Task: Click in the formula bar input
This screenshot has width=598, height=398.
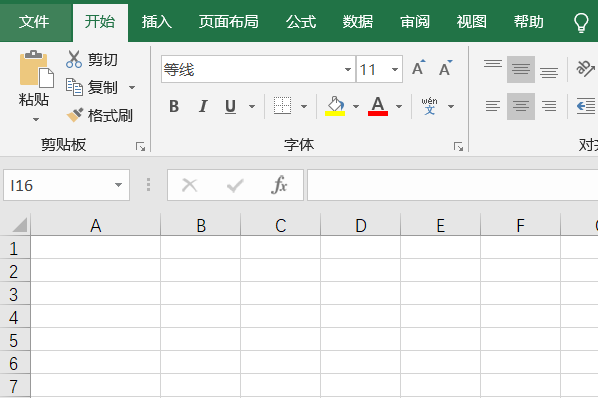Action: click(452, 185)
